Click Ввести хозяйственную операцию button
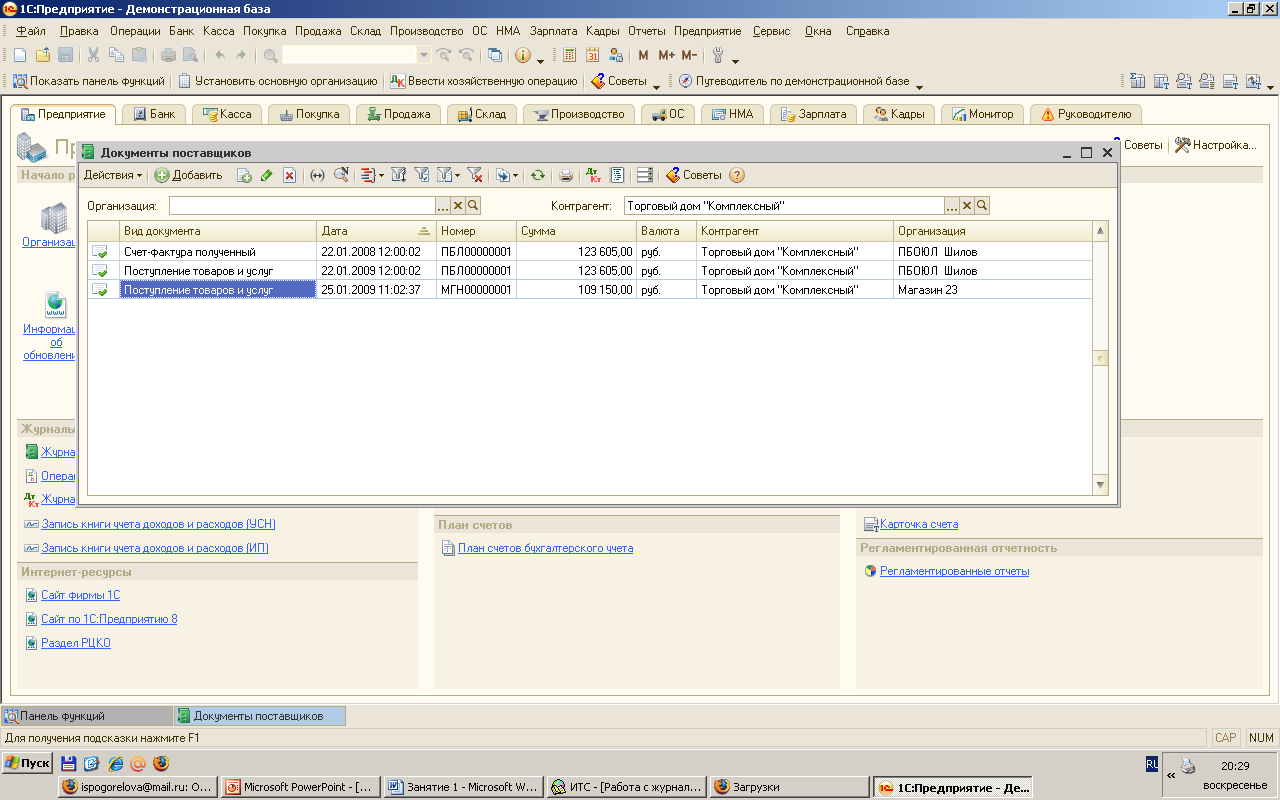This screenshot has height=800, width=1280. click(x=484, y=81)
